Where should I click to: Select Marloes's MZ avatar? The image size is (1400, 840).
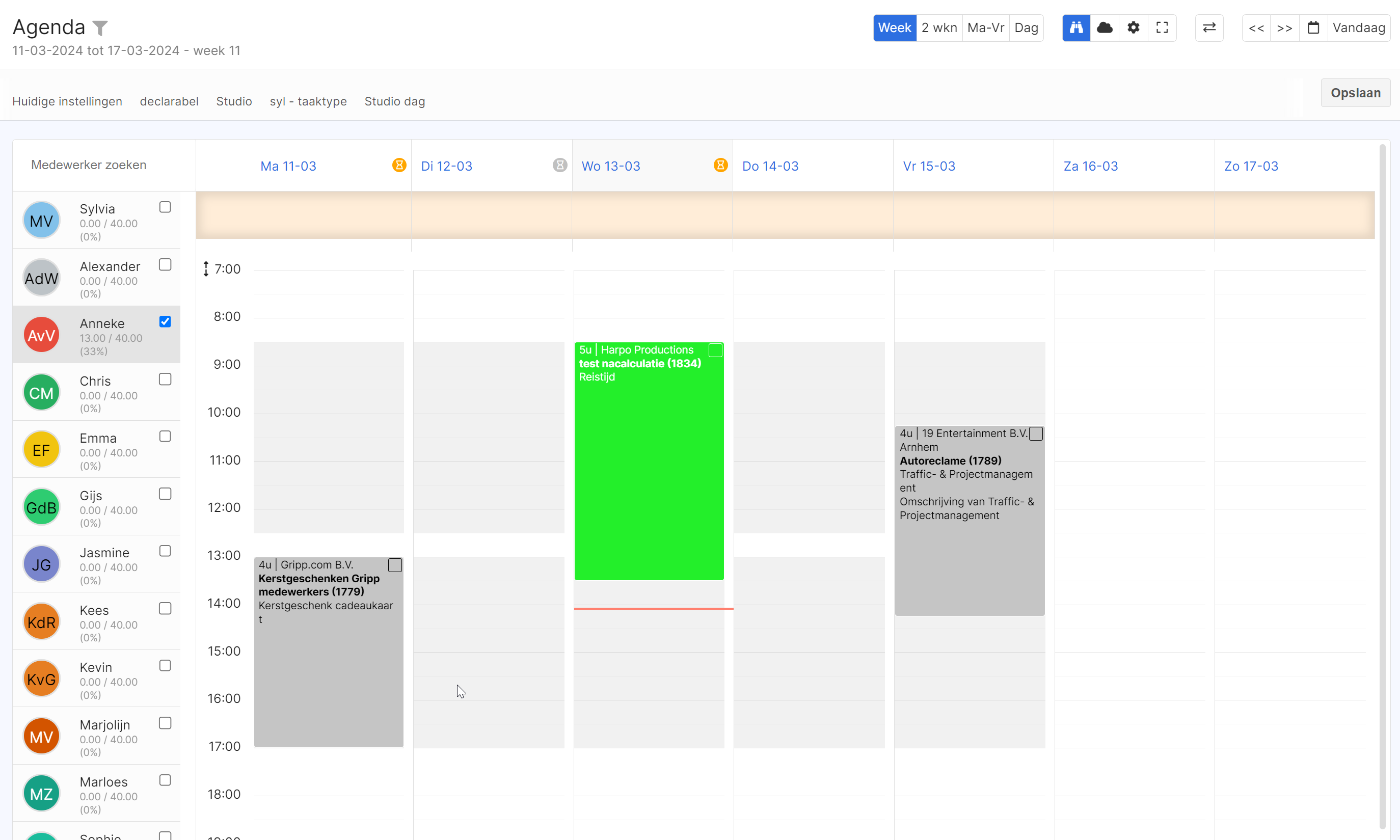[x=41, y=794]
